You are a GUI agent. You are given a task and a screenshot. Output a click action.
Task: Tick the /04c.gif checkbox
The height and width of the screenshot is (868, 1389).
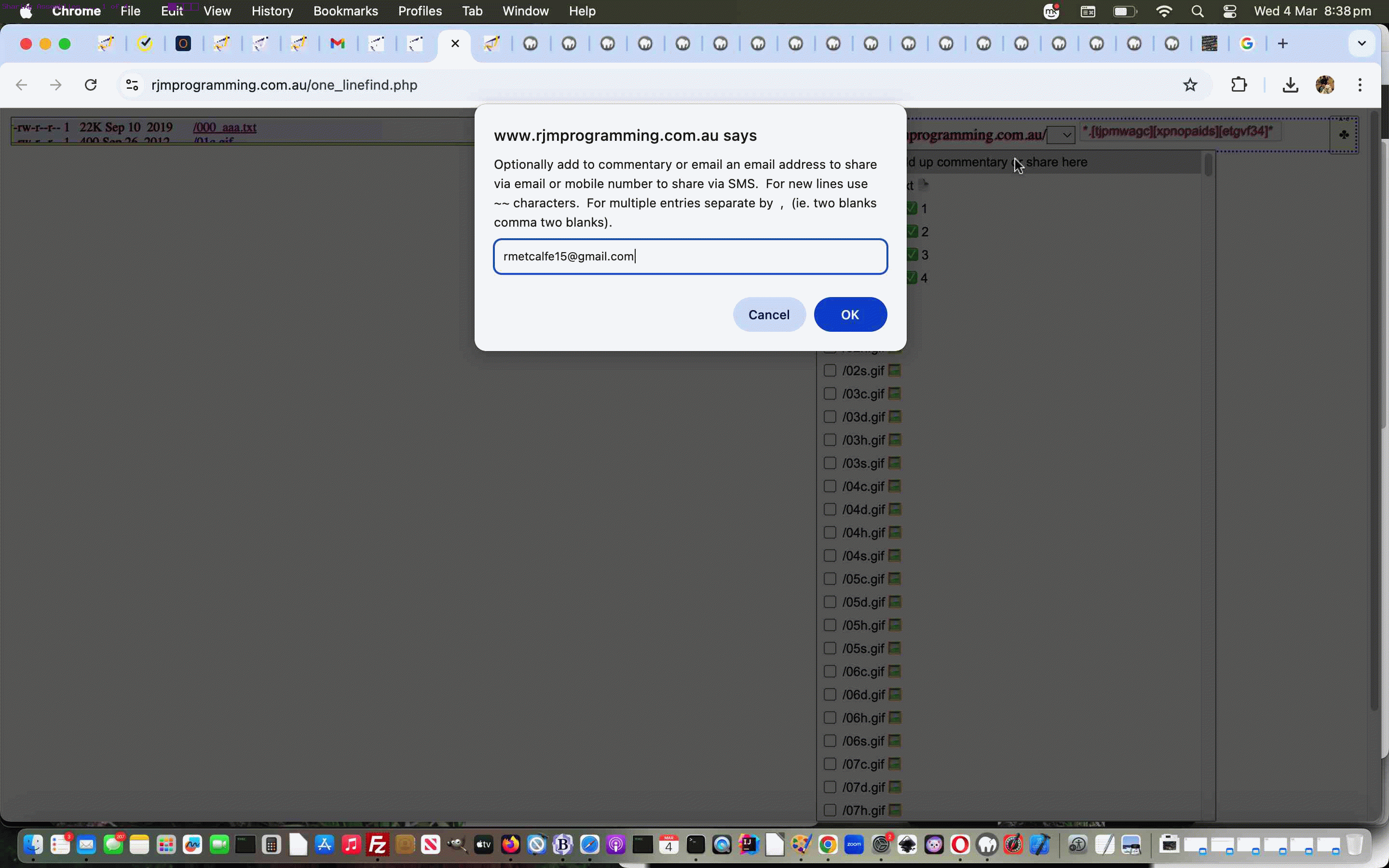tap(830, 486)
